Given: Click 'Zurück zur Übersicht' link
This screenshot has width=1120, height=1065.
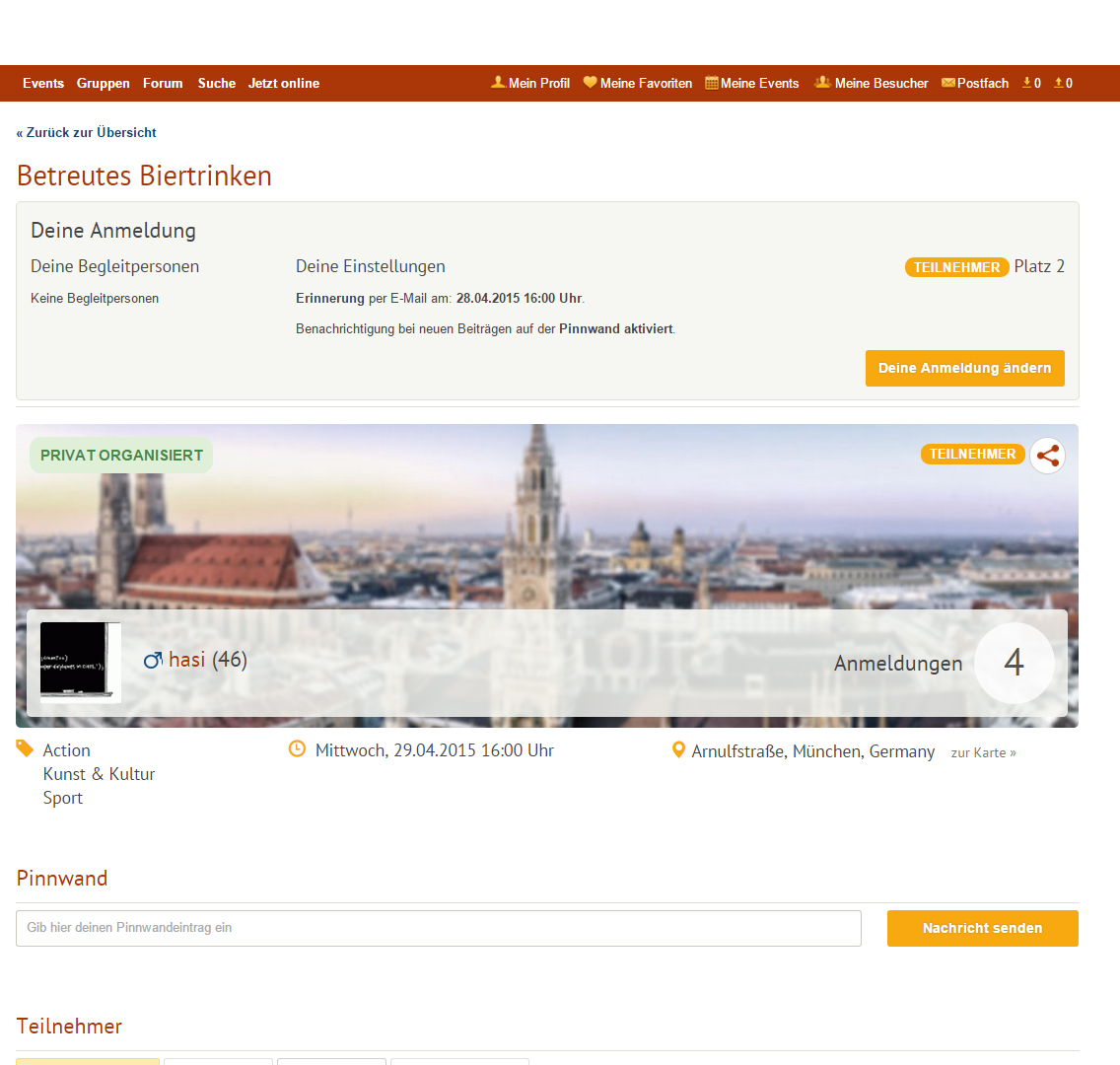Looking at the screenshot, I should (x=87, y=132).
